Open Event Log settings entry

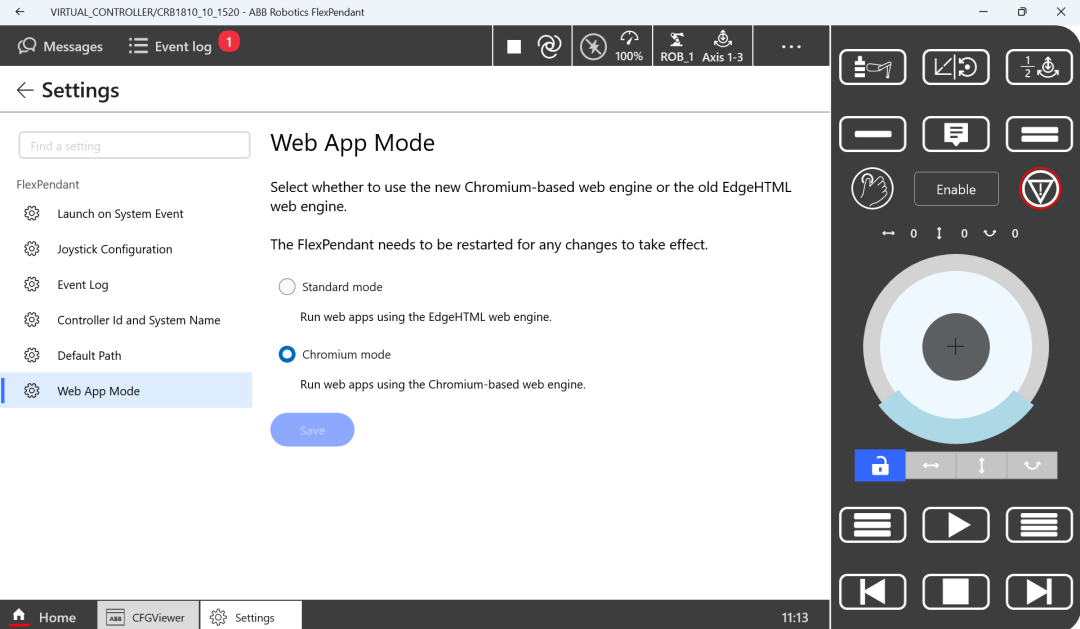pos(127,285)
